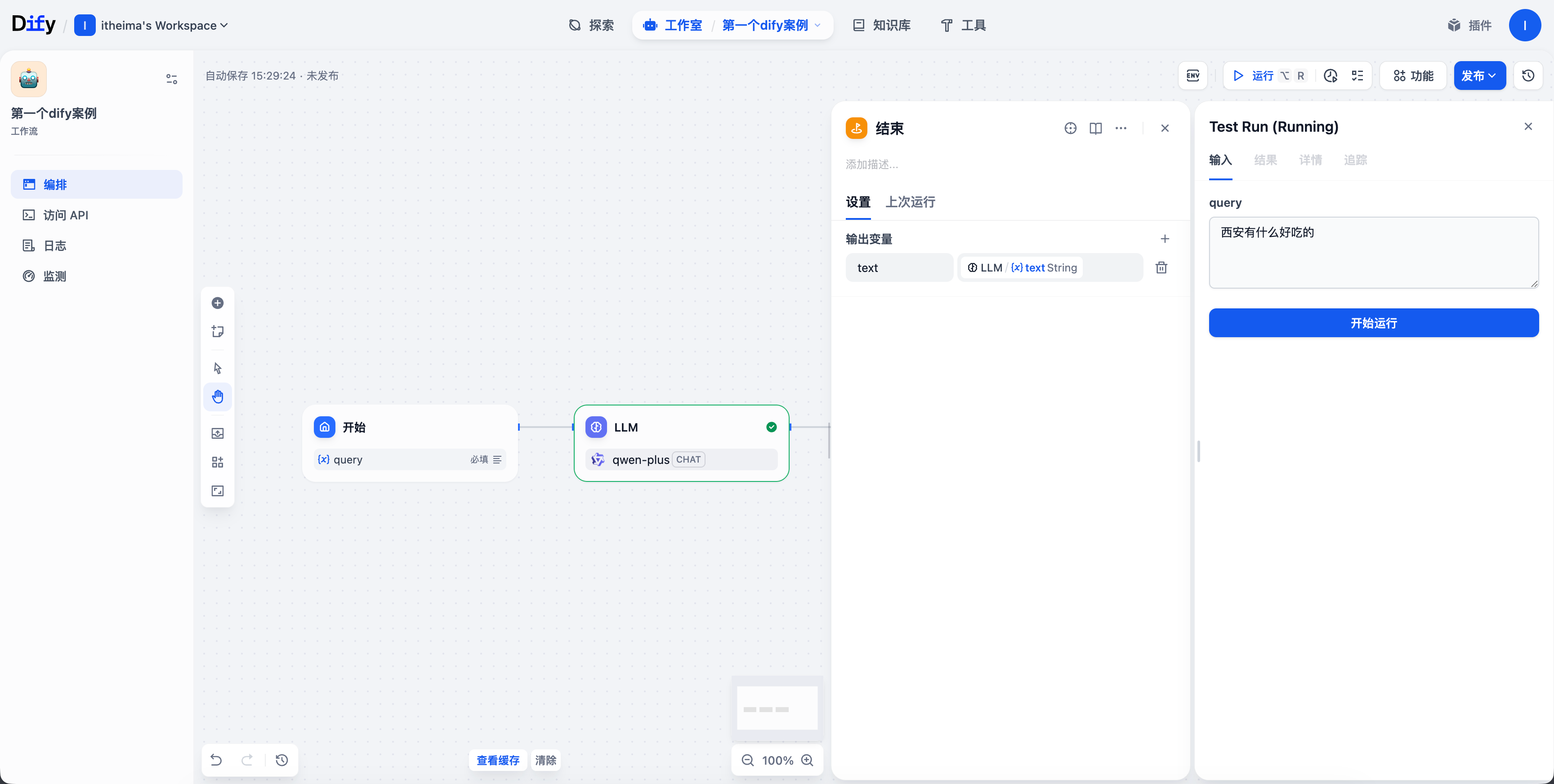1554x784 pixels.
Task: Select the pointer mode tool
Action: 218,368
